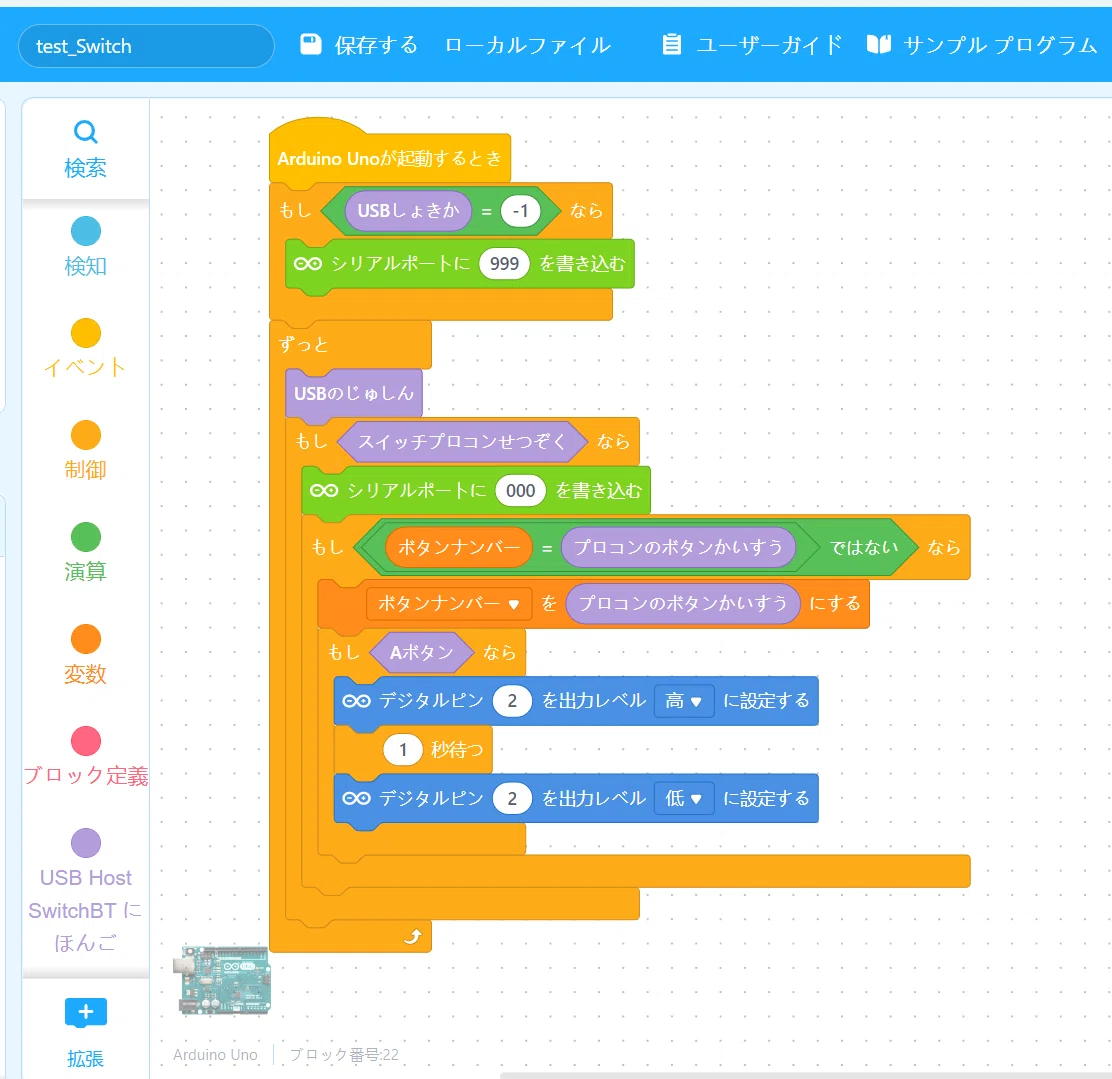Screen dimensions: 1112x1079
Task: Open the サンプル プログラム menu
Action: [x=982, y=45]
